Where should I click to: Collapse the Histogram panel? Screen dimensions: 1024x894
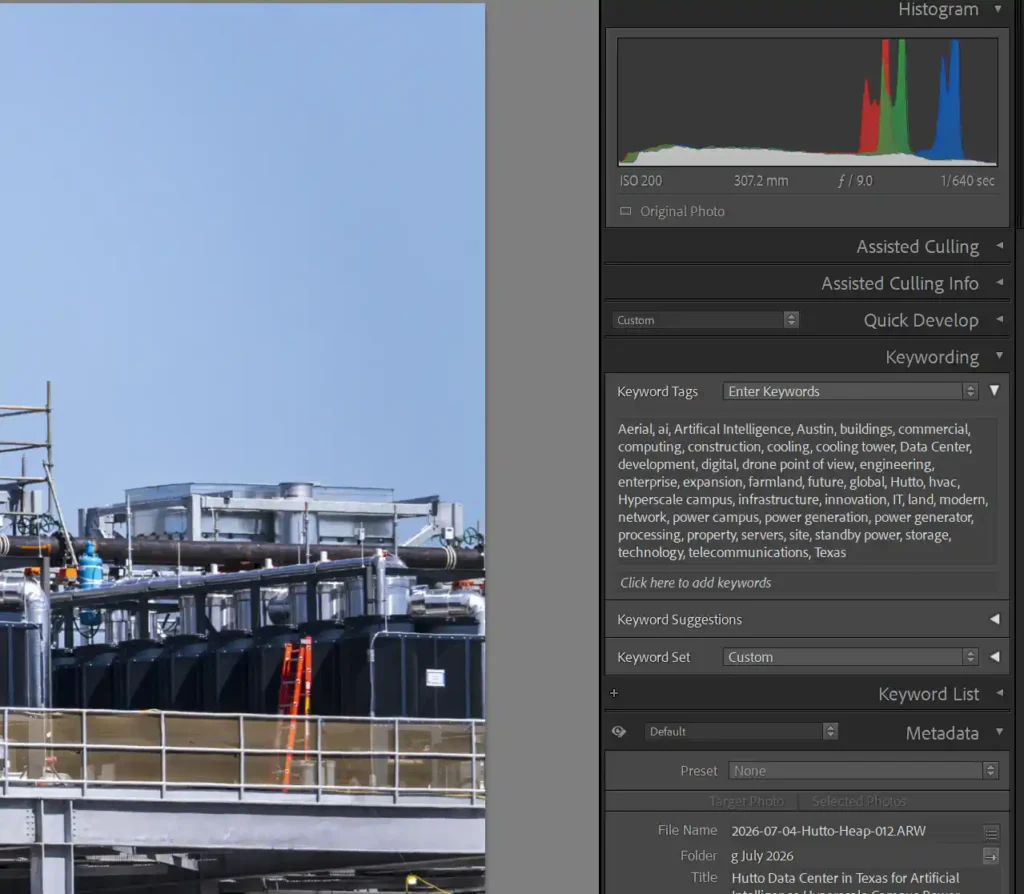click(x=998, y=8)
